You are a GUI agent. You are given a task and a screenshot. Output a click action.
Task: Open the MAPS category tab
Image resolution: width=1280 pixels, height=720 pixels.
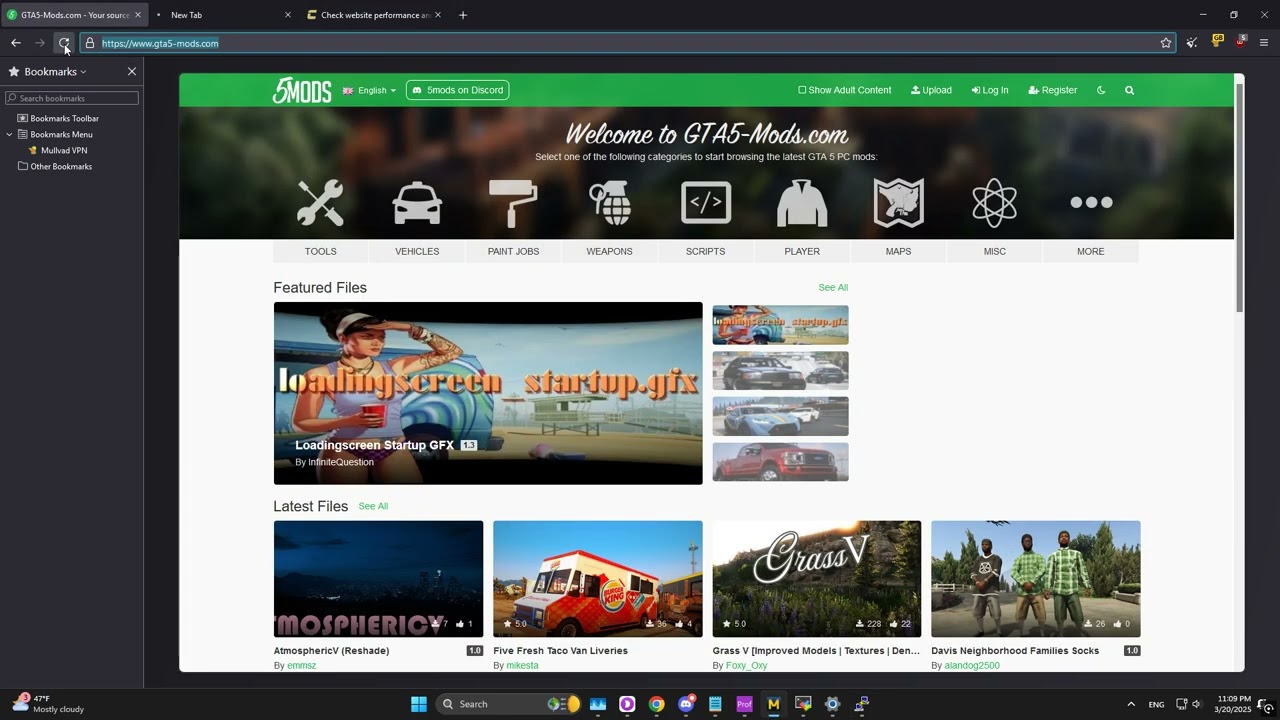(898, 251)
